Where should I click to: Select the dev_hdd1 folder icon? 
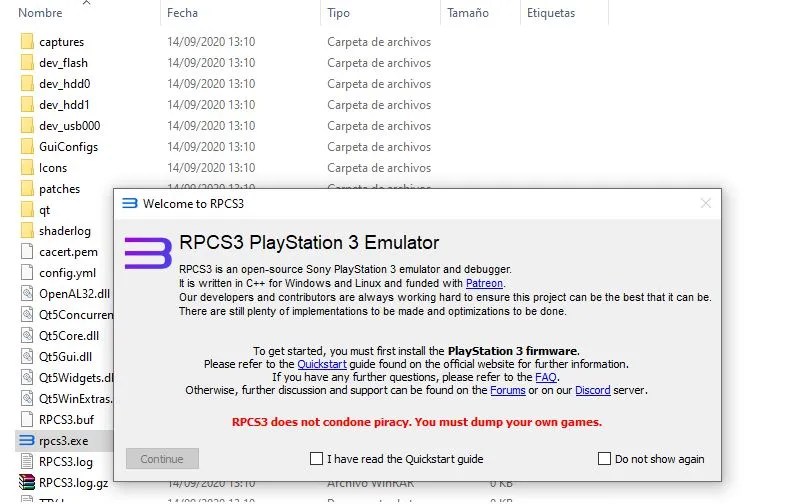coord(27,105)
